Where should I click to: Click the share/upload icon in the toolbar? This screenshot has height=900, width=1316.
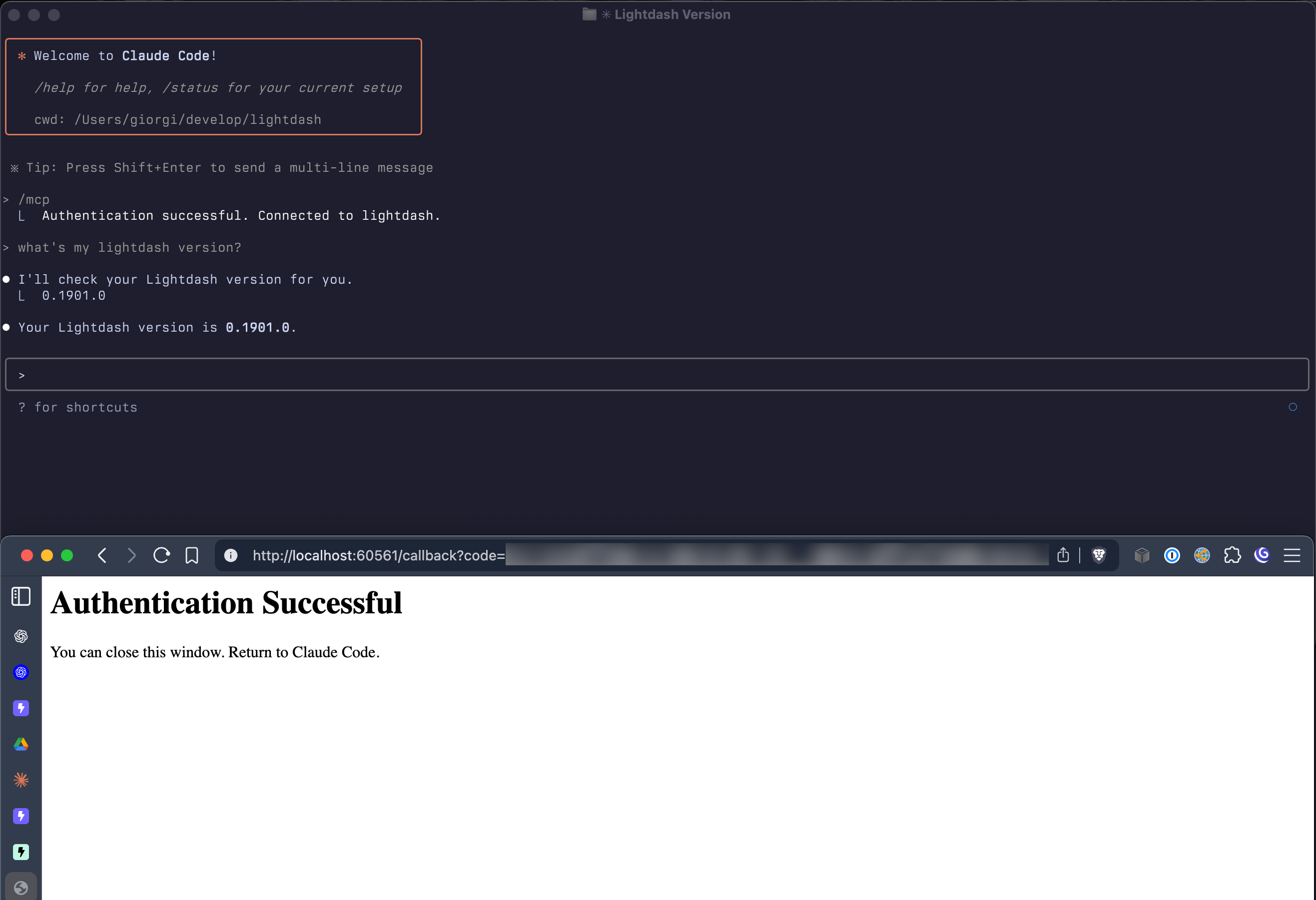click(x=1064, y=555)
